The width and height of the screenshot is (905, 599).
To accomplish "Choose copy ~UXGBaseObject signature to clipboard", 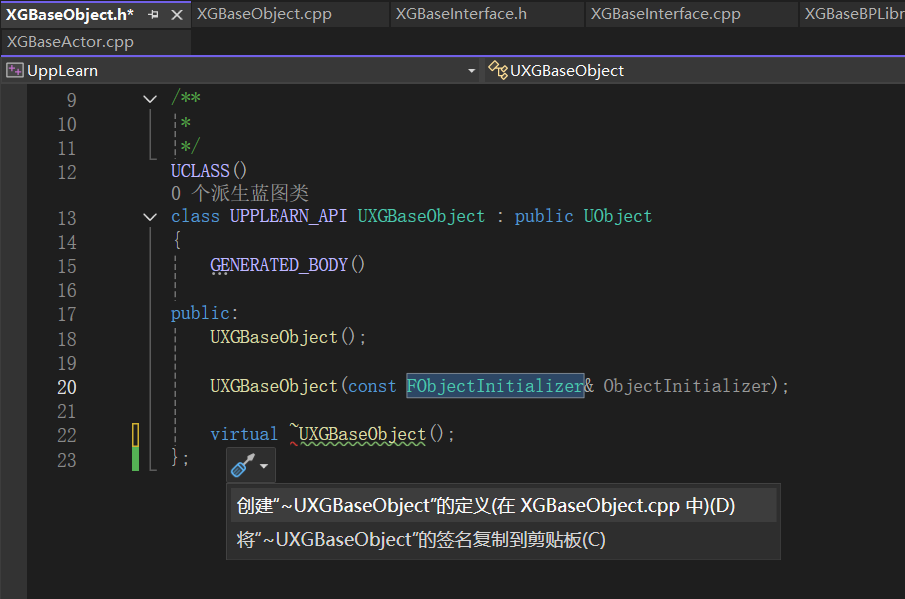I will pos(503,540).
